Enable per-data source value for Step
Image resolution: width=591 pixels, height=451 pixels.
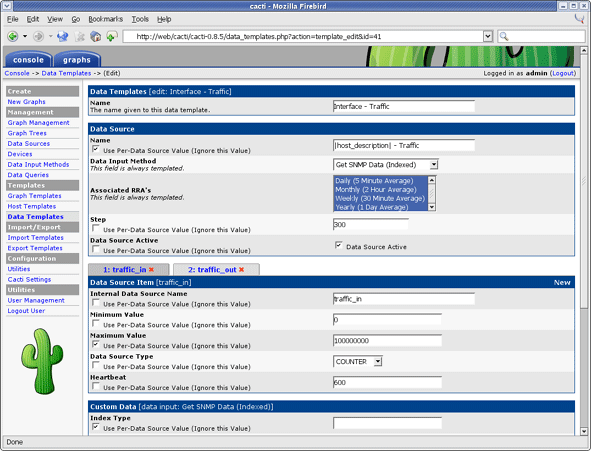click(x=96, y=228)
